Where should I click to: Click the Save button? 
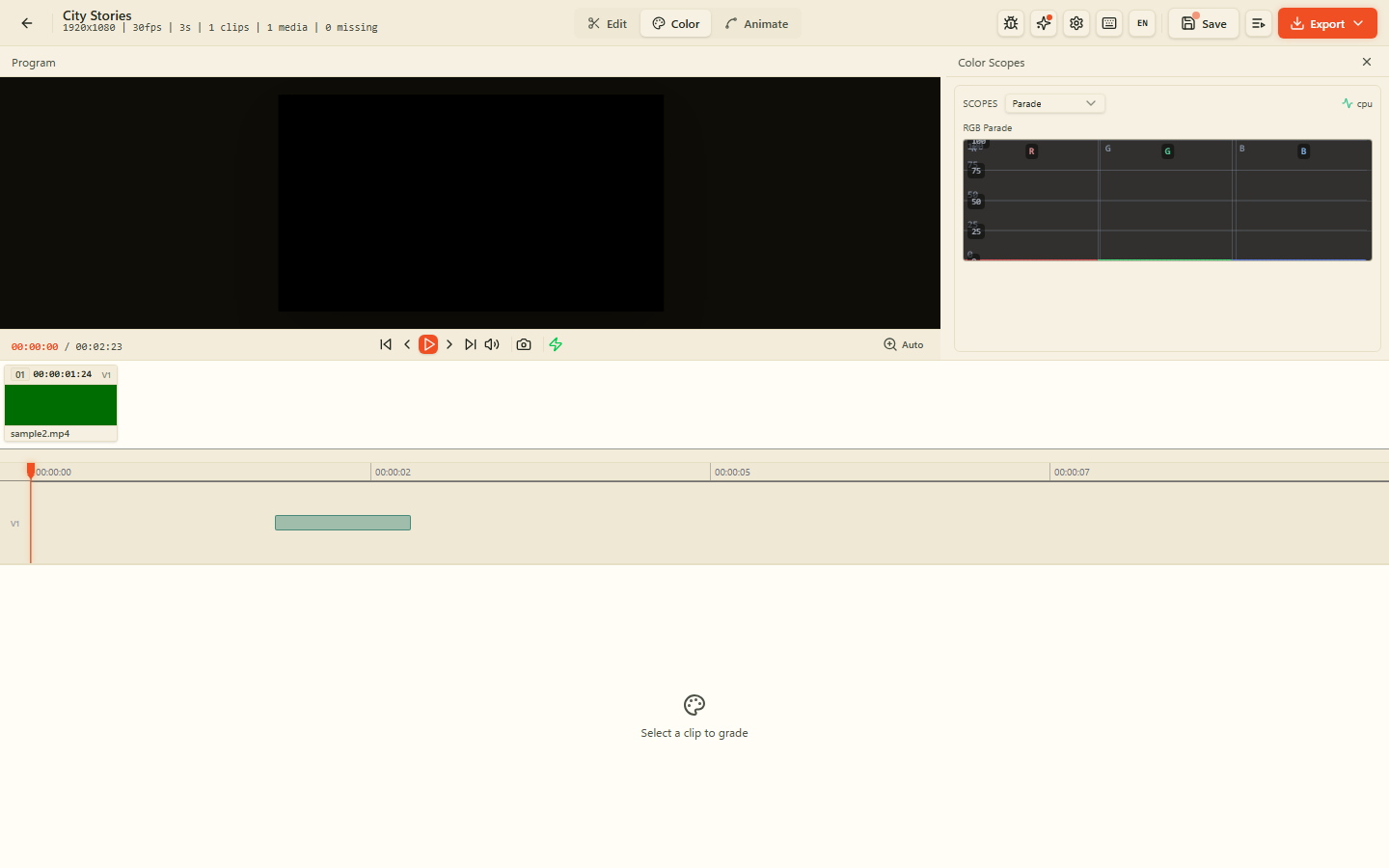pos(1204,23)
